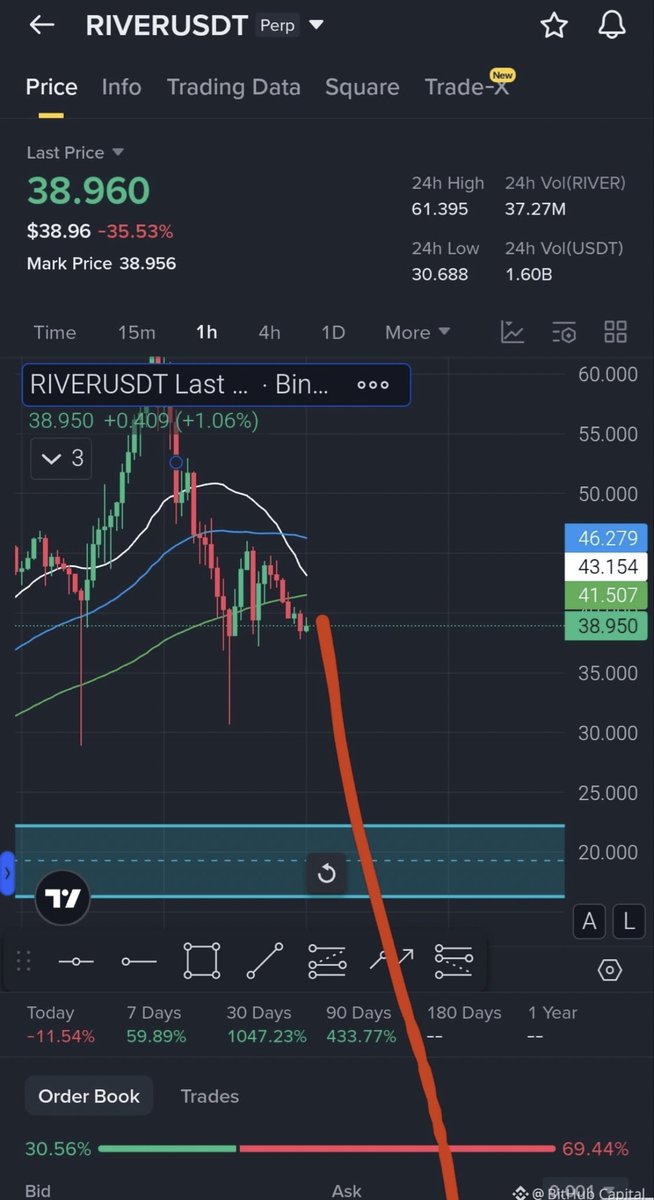Click the 30 Days 1047.23% performance

click(266, 1025)
